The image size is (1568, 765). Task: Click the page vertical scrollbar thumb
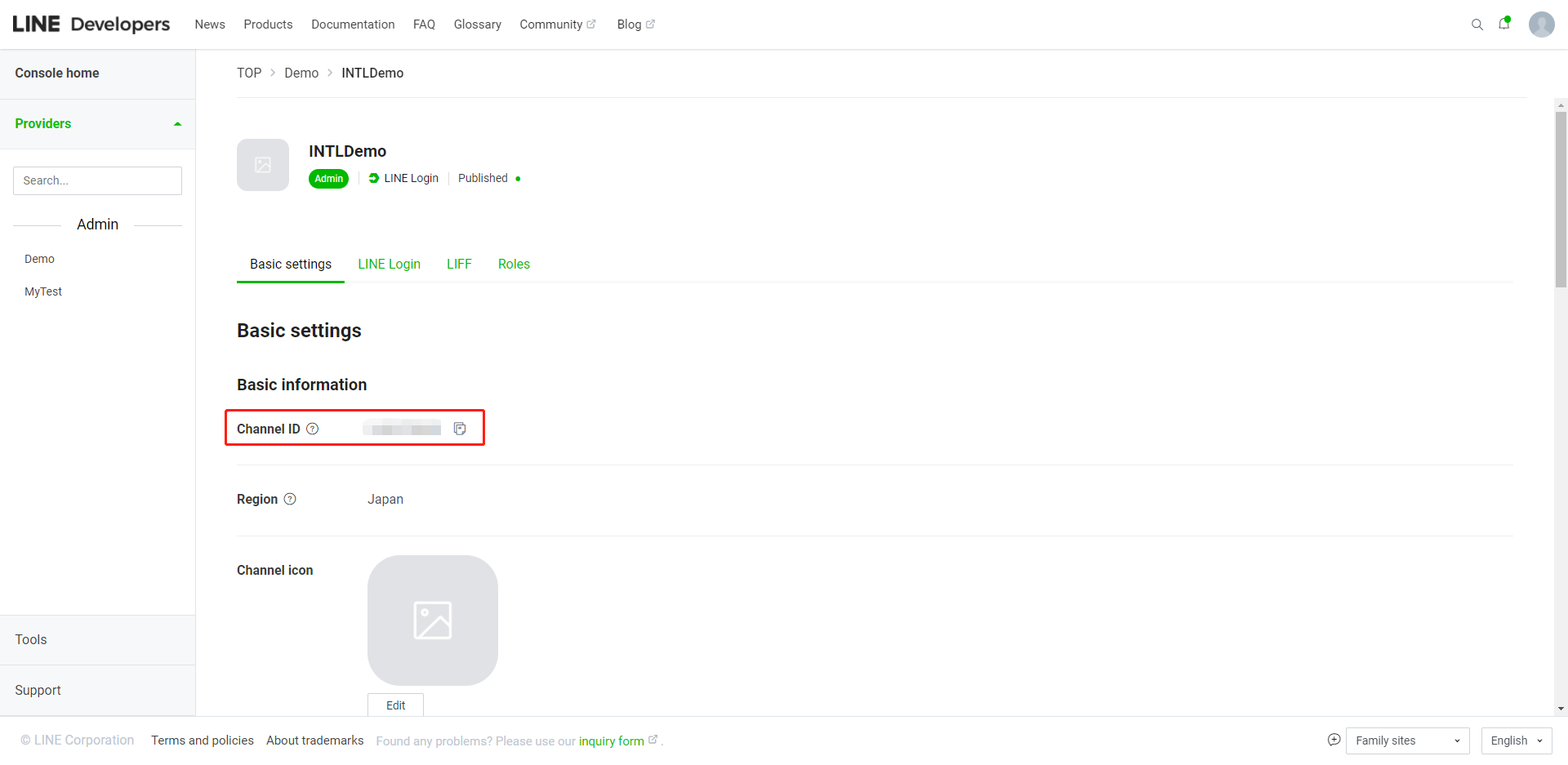coord(1561,200)
